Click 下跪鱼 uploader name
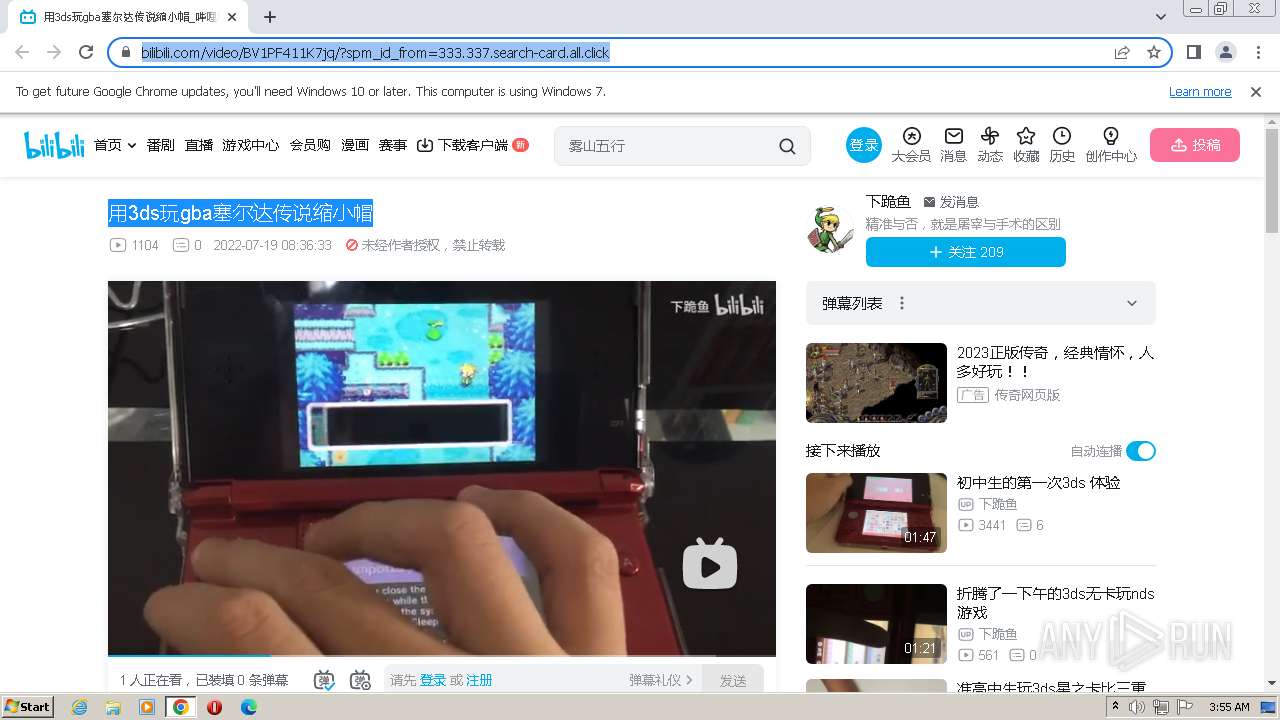The height and width of the screenshot is (720, 1280). (x=888, y=202)
